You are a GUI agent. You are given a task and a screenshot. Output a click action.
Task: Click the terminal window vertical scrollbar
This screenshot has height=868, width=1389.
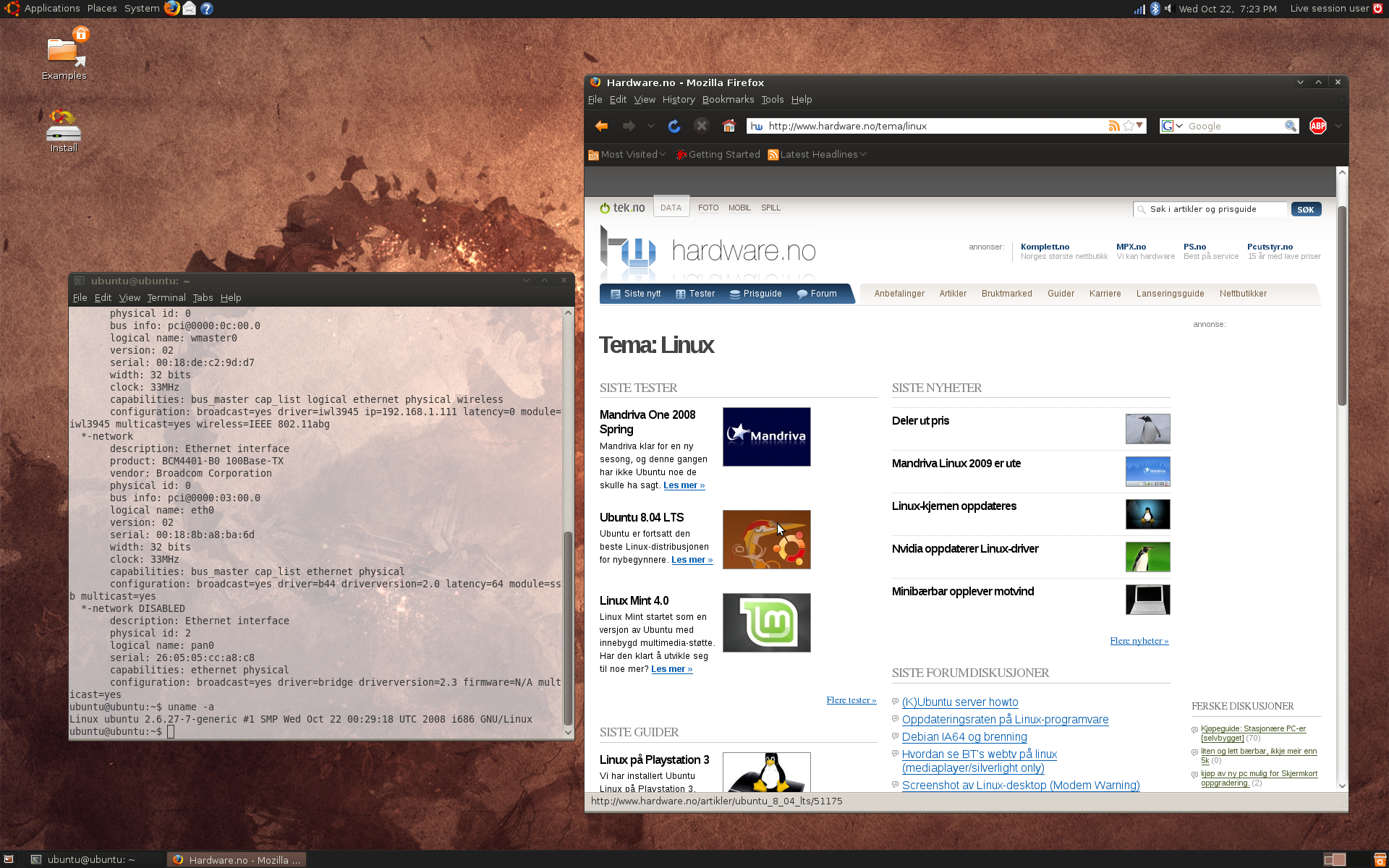568,628
